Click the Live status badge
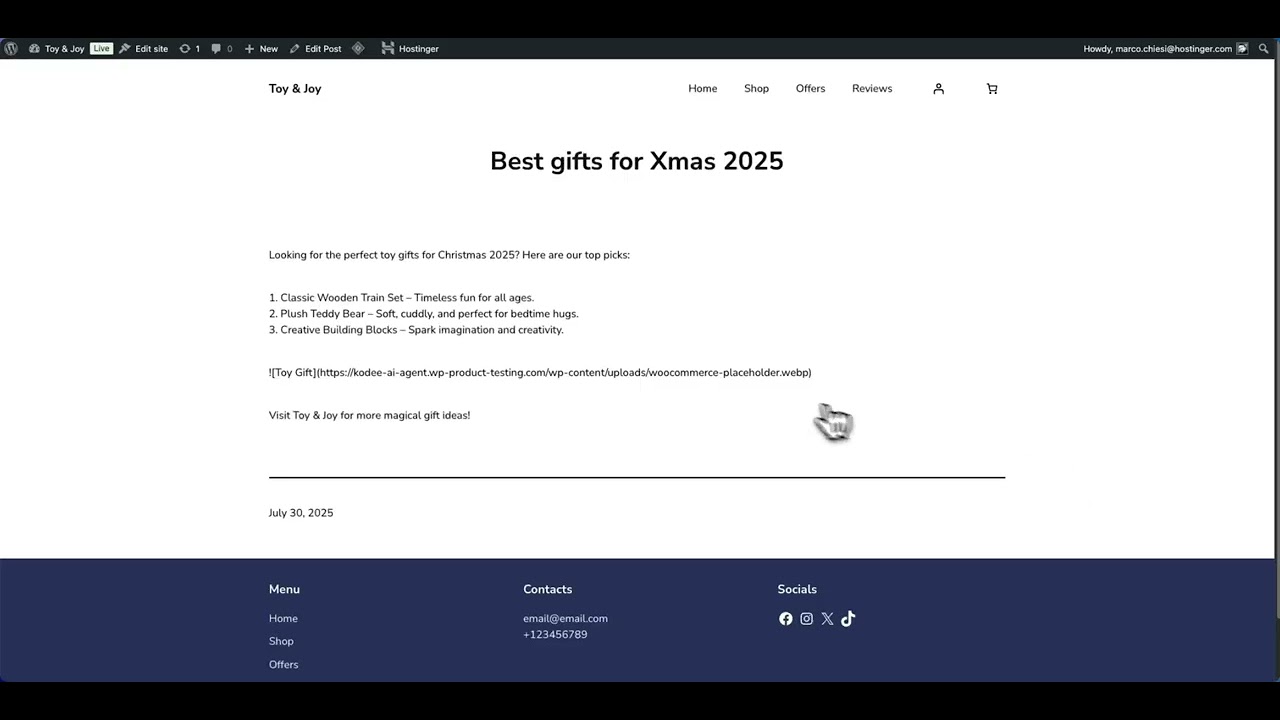Screen dimensions: 1280x720 click(101, 48)
